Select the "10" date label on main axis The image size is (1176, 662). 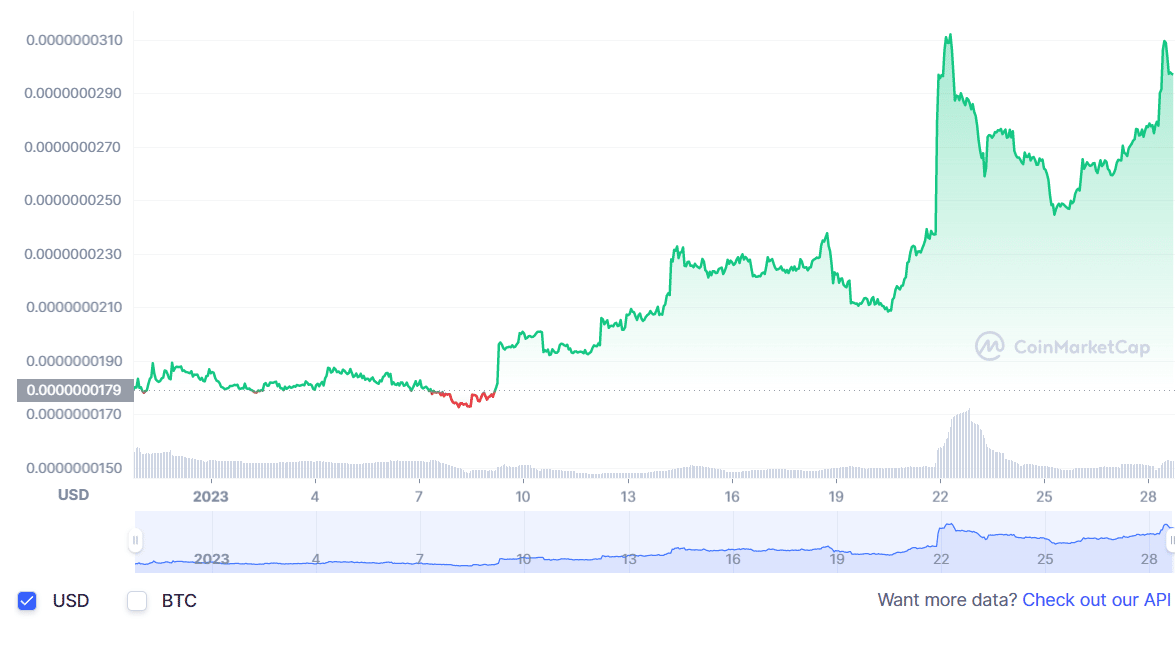522,497
